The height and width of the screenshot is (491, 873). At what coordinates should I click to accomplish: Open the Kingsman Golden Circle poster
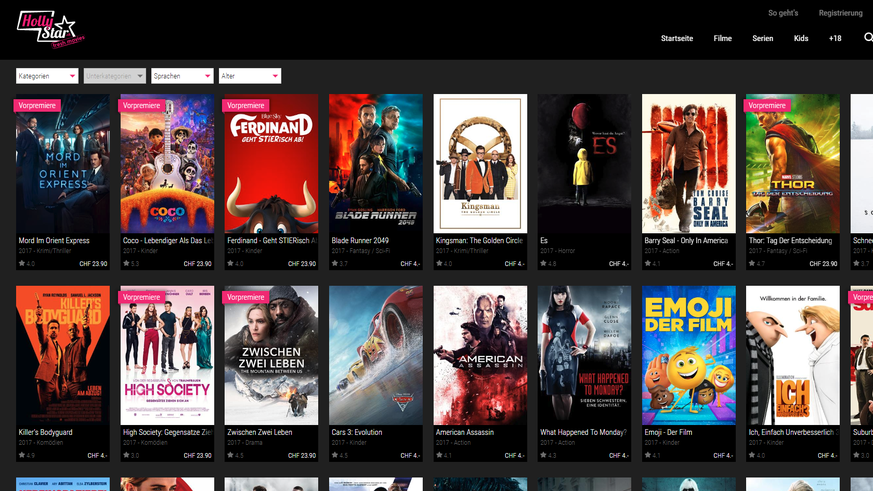480,163
